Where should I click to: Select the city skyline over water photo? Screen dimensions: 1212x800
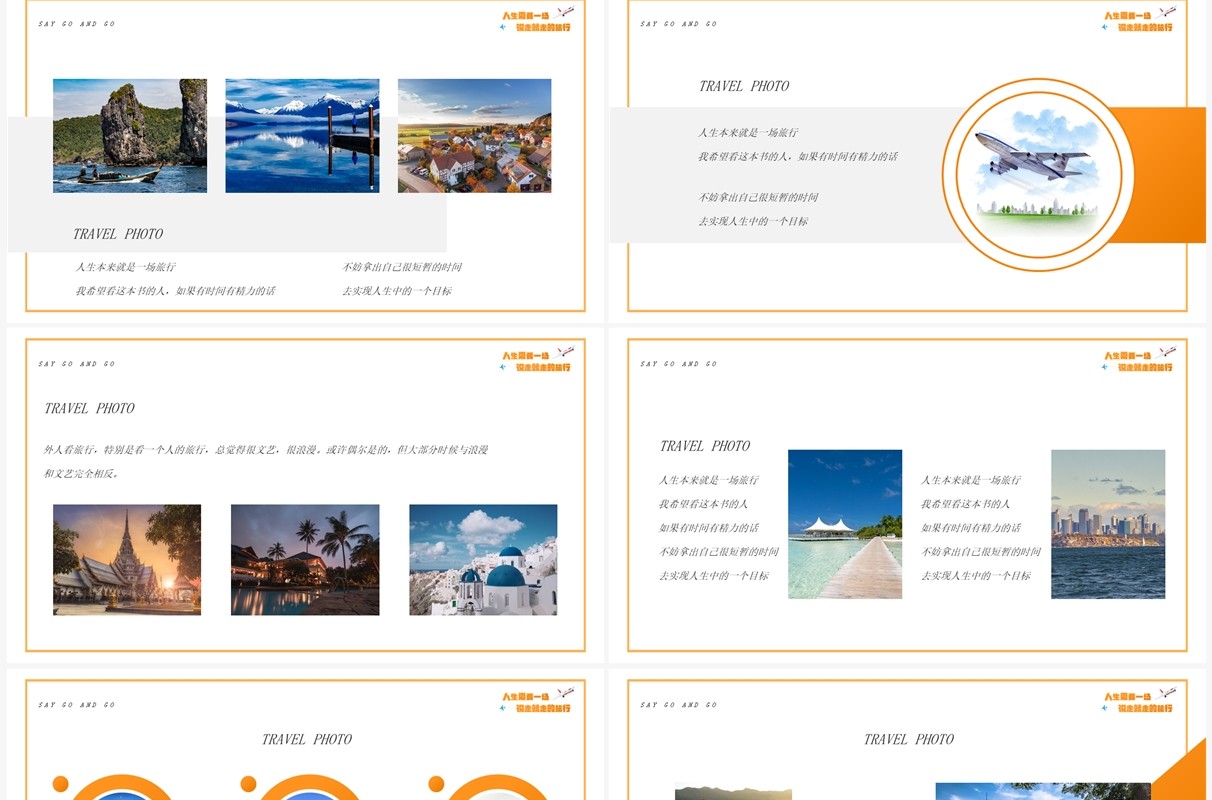[1108, 524]
